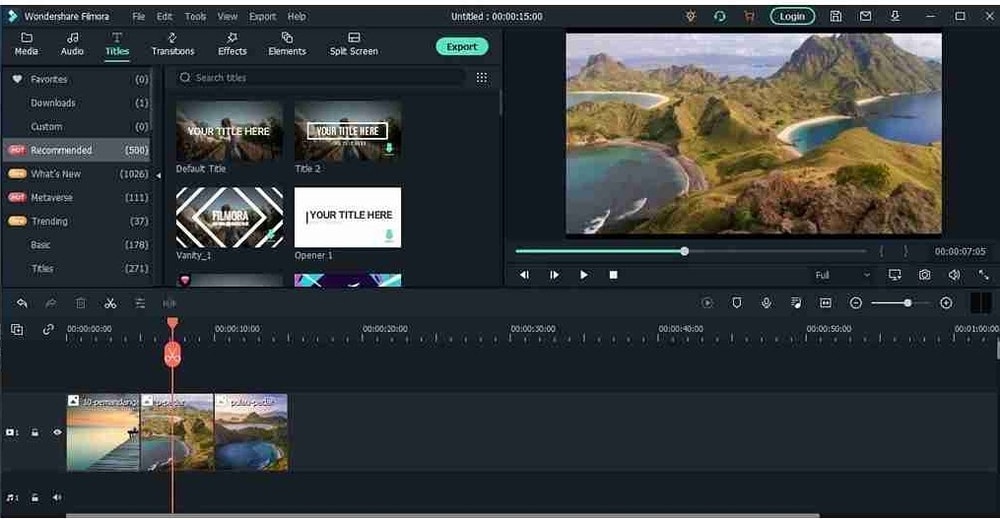1000x519 pixels.
Task: Open the Edit menu
Action: point(165,17)
